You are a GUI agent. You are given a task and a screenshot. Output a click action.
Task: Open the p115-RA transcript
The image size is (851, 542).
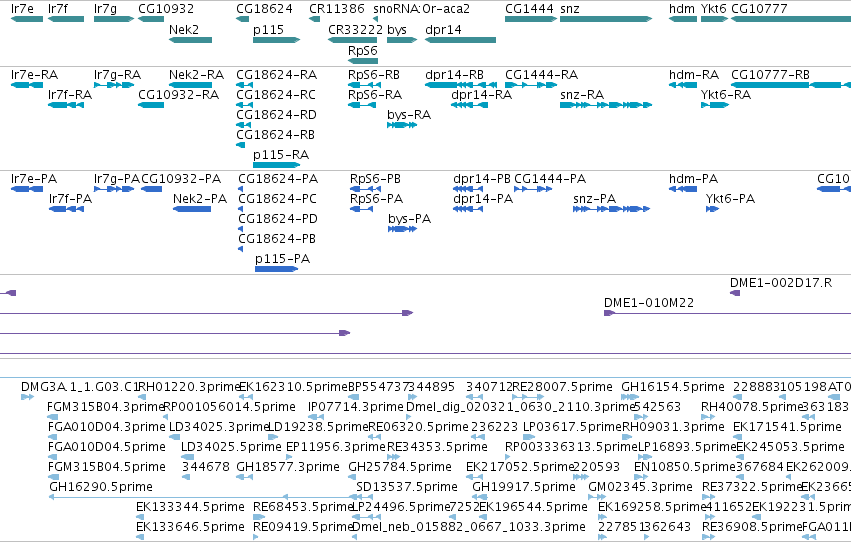pos(276,165)
